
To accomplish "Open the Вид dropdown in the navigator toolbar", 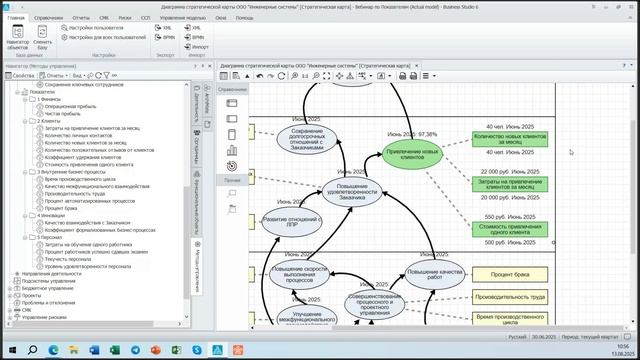I will click(x=78, y=76).
